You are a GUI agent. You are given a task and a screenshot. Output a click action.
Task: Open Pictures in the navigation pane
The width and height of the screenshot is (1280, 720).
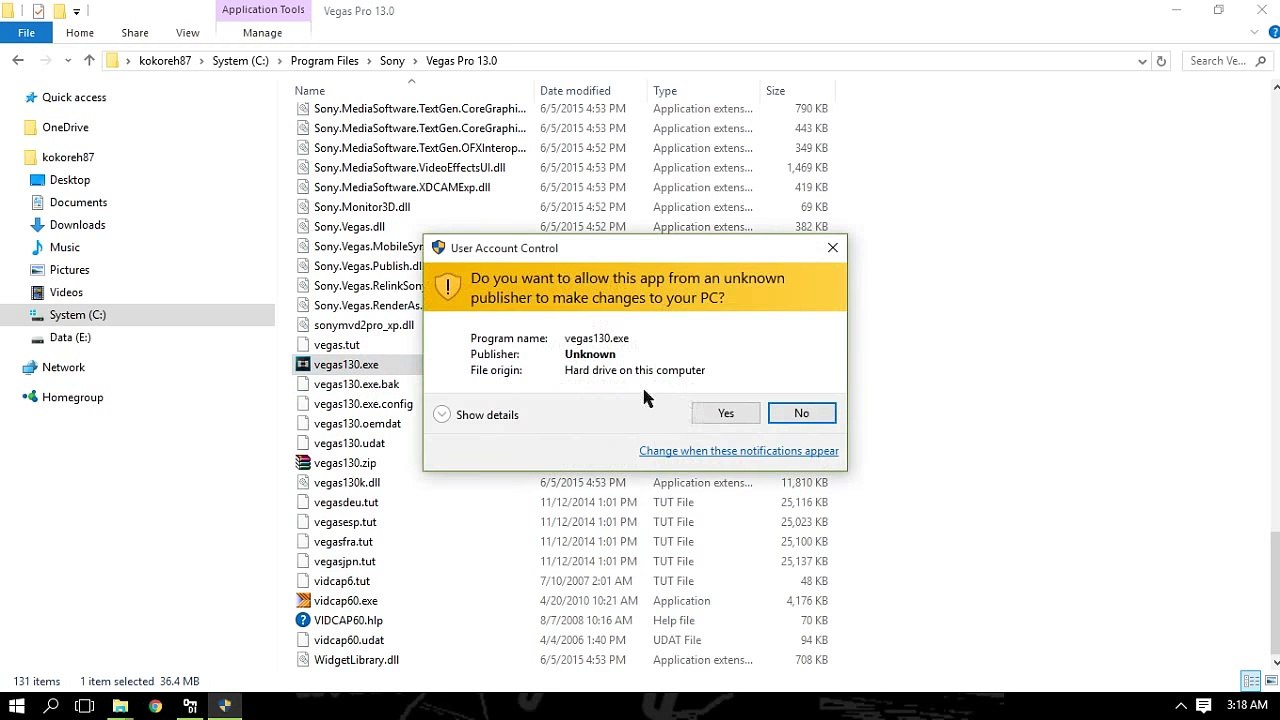[x=70, y=270]
